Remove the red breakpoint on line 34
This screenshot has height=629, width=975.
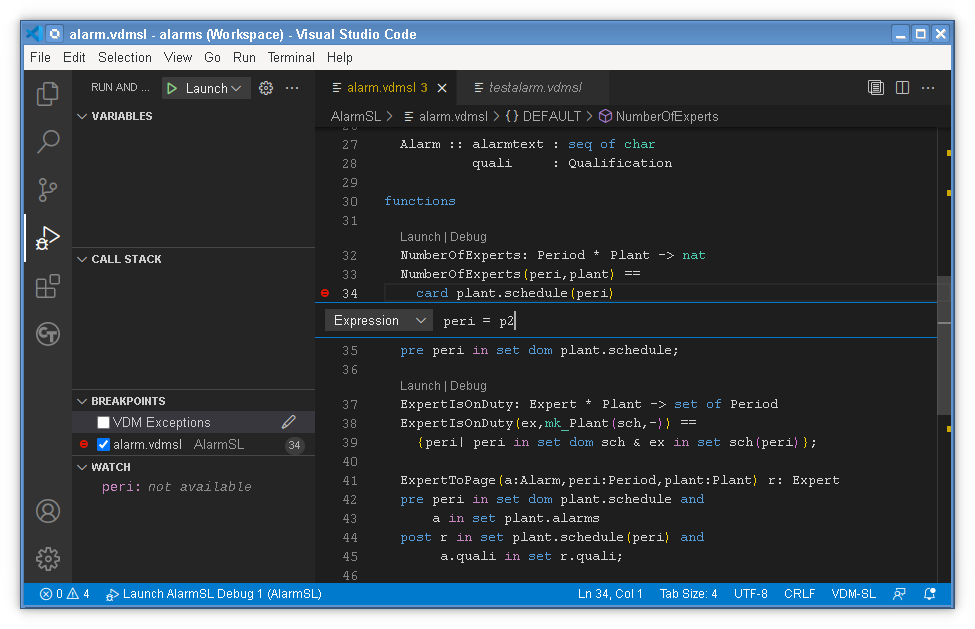(325, 293)
